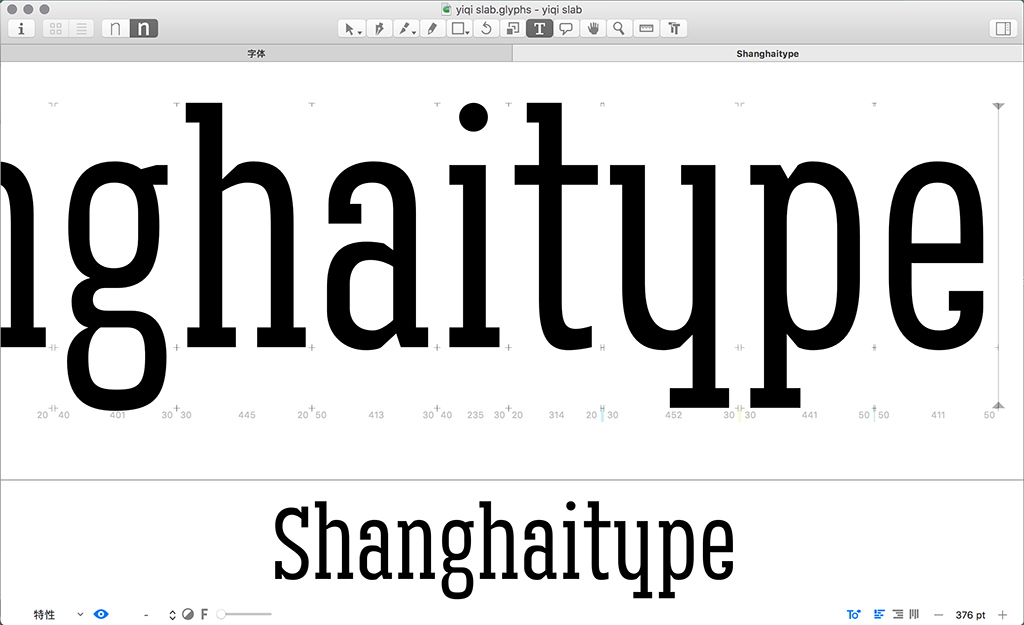1024x625 pixels.
Task: Toggle the black/white preview invert icon
Action: point(188,615)
